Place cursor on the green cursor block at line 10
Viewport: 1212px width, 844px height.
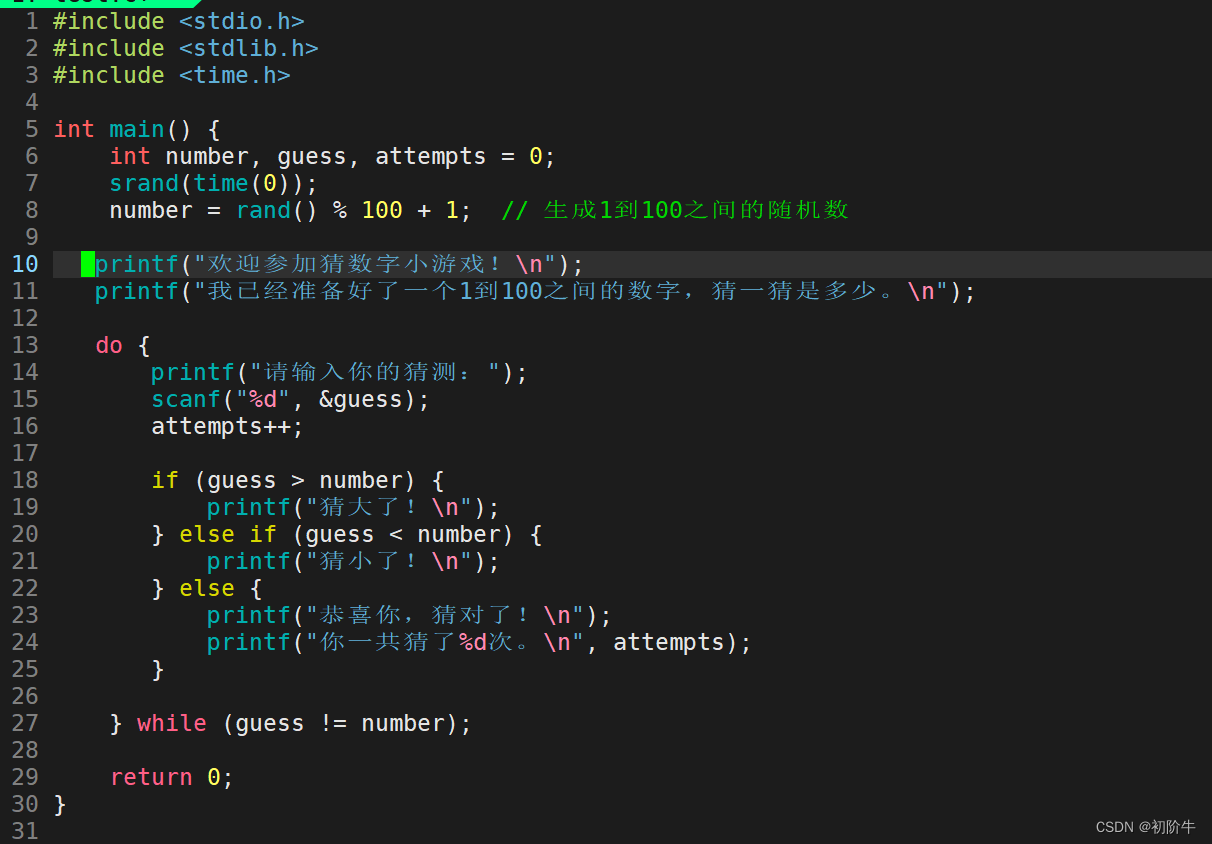point(88,264)
